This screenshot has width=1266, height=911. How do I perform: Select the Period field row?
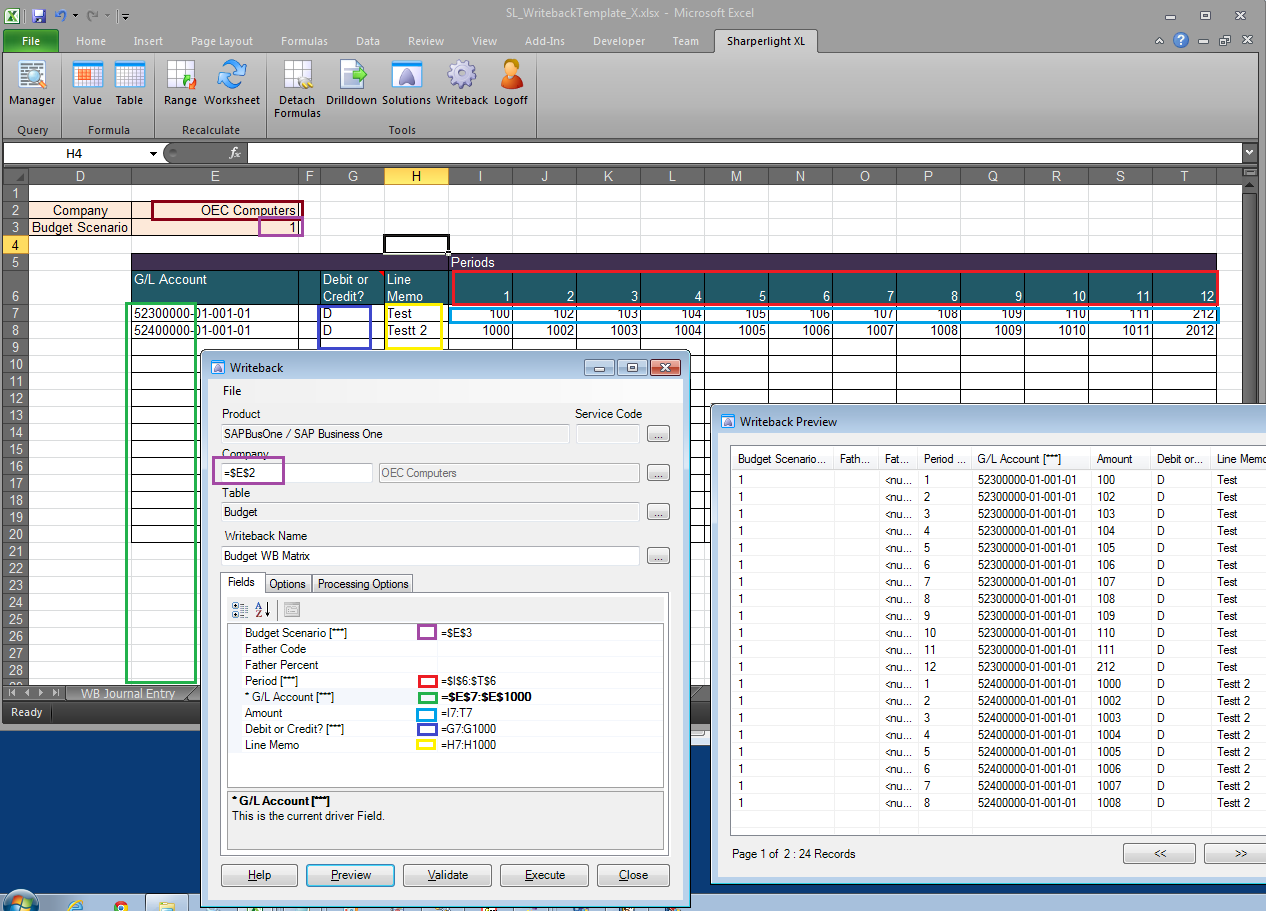tap(446, 681)
